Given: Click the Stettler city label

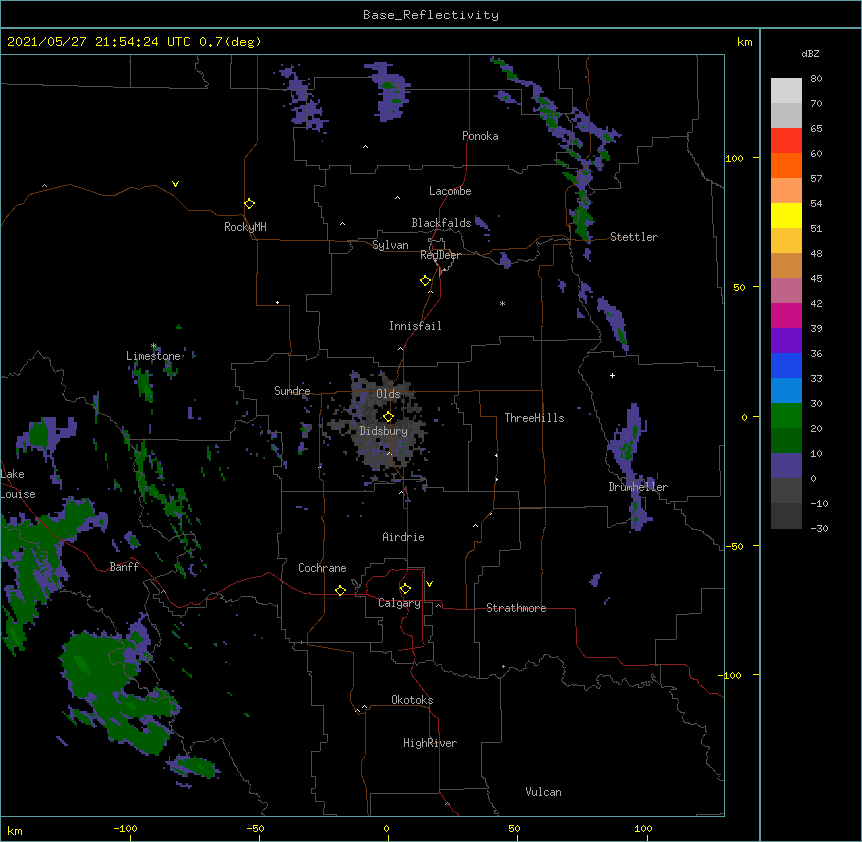Looking at the screenshot, I should [x=634, y=237].
